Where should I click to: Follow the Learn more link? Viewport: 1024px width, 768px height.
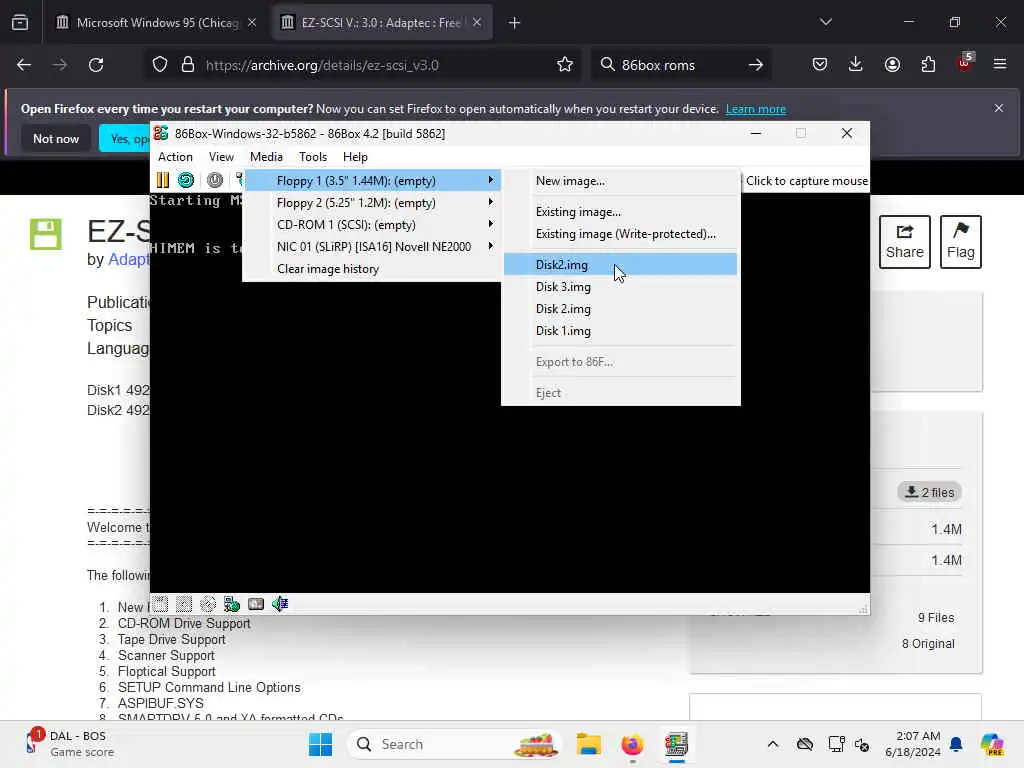point(756,109)
